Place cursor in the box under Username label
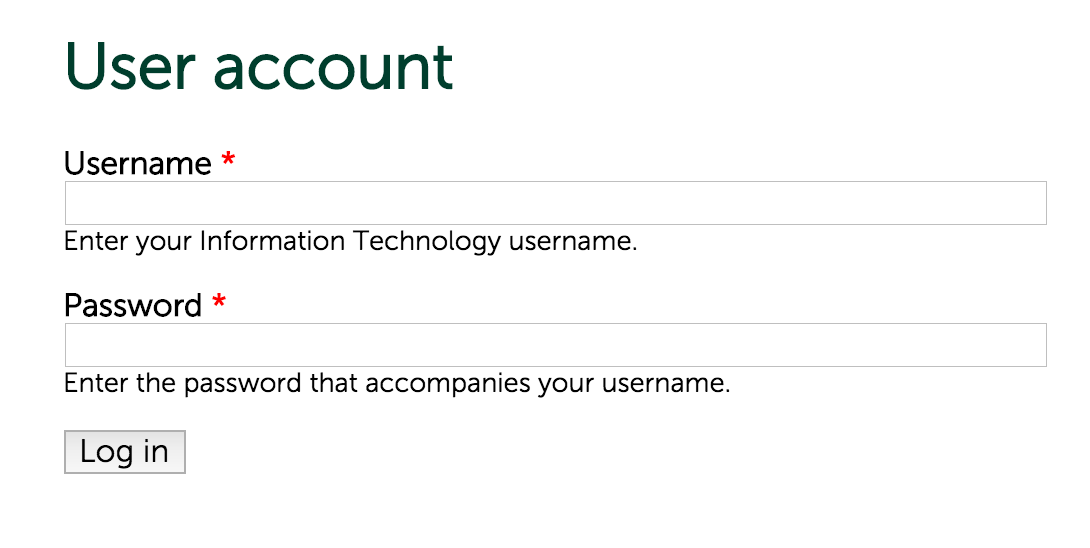 click(555, 203)
